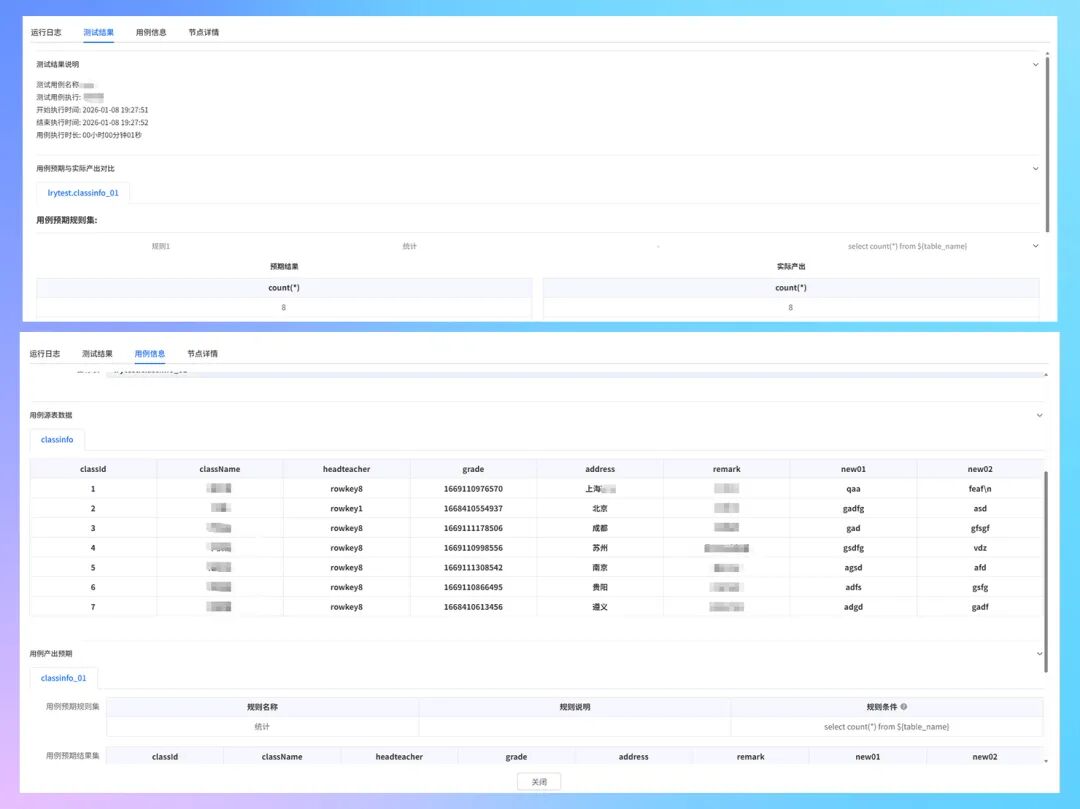Click address cell 北京
Viewport: 1080px width, 809px height.
600,509
